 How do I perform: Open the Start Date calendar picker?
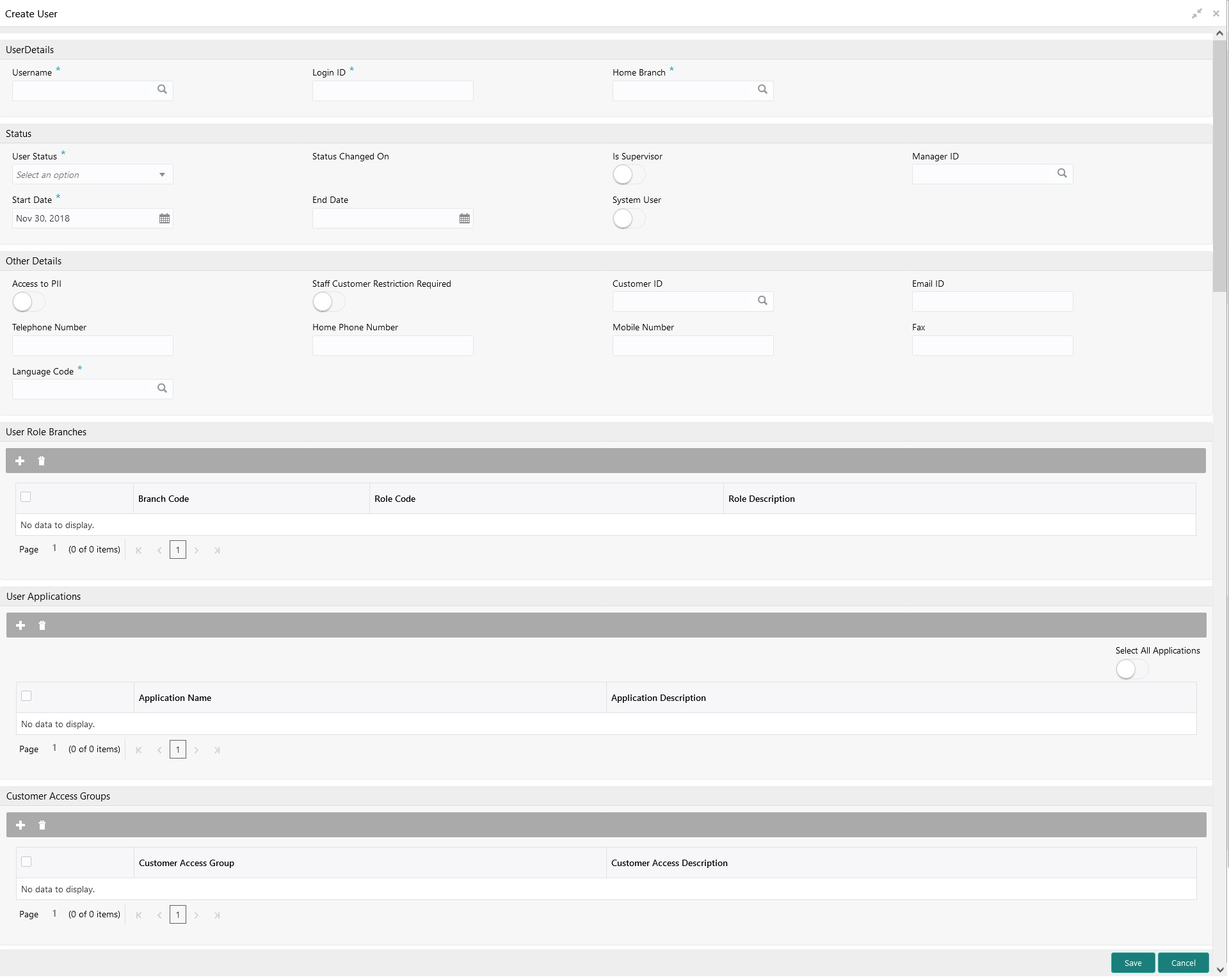(165, 219)
